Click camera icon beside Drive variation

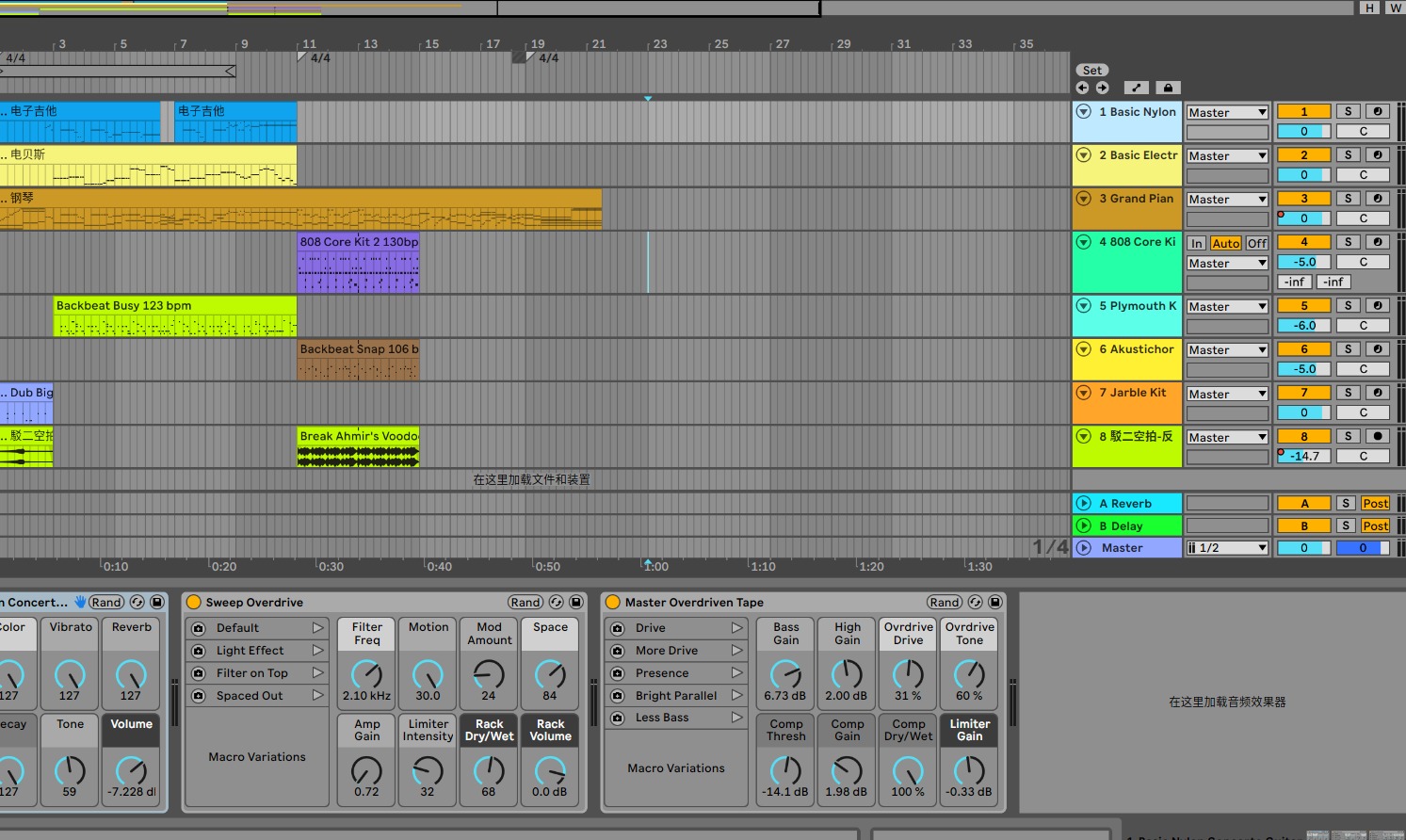pos(617,628)
